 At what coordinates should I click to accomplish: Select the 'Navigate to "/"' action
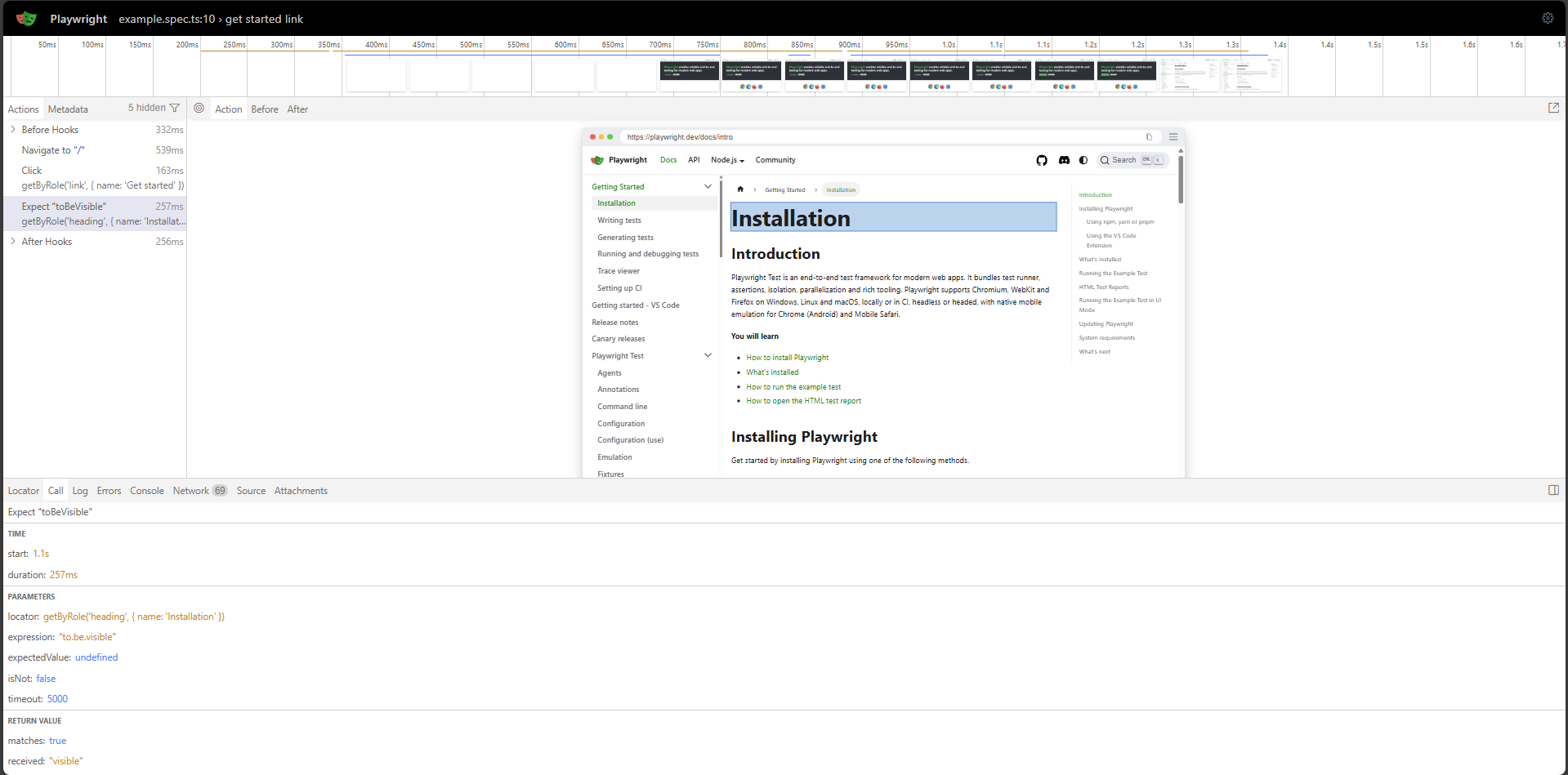coord(53,150)
